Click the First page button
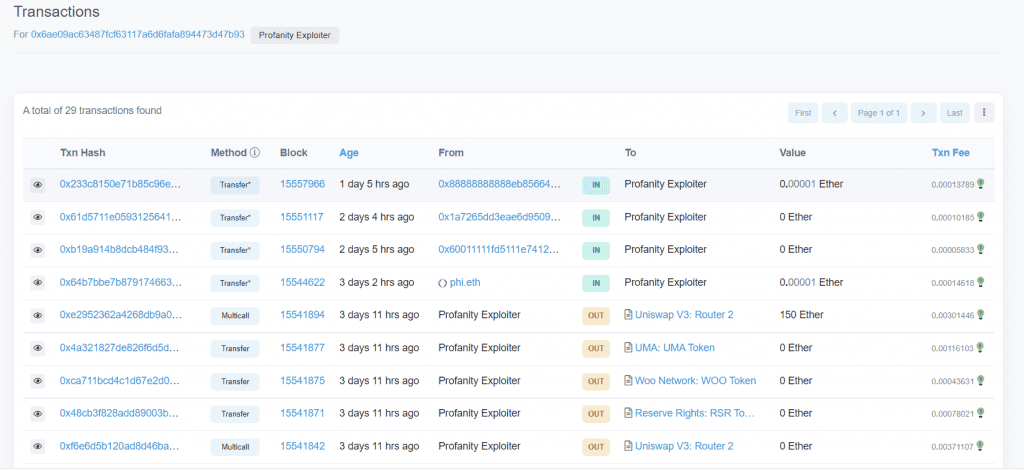 [803, 113]
